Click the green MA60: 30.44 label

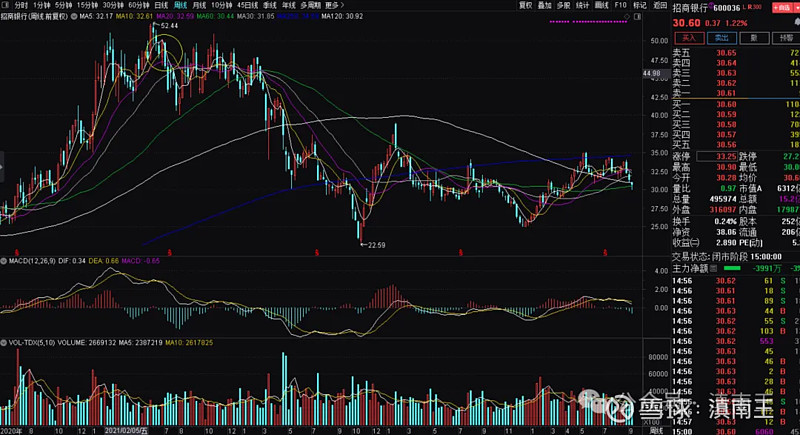point(215,16)
